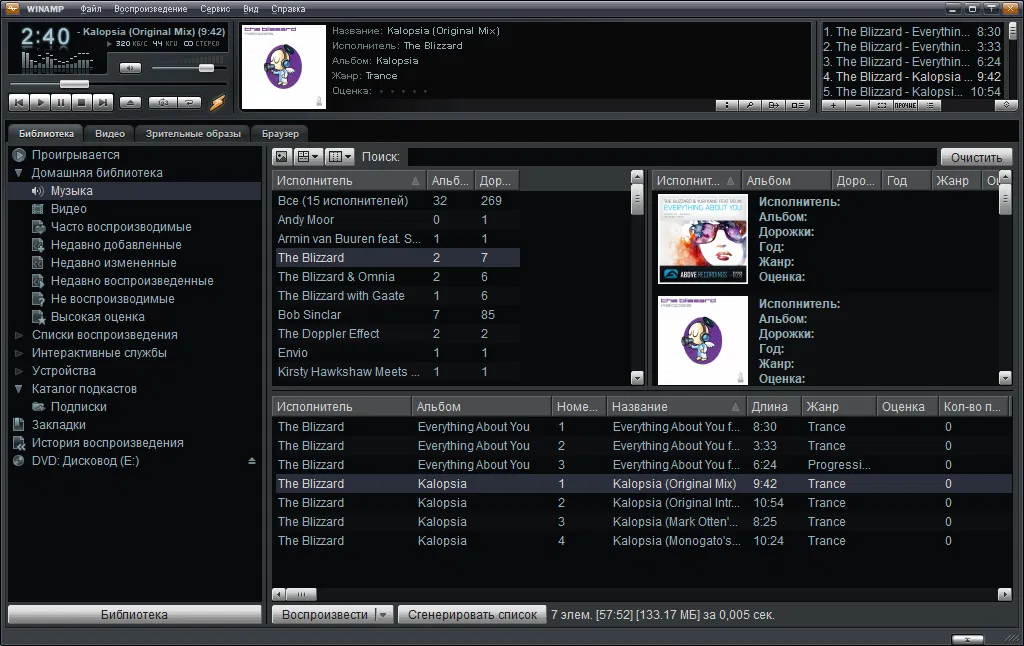Open the Воспроизвести dropdown arrow
This screenshot has width=1024, height=646.
pos(384,615)
